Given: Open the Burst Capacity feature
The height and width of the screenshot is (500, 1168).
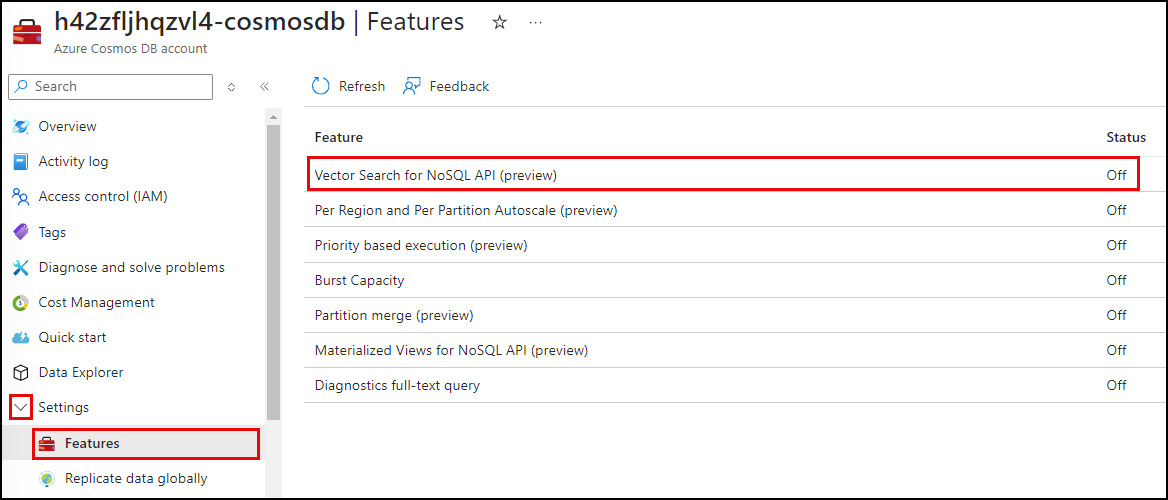Looking at the screenshot, I should tap(359, 280).
